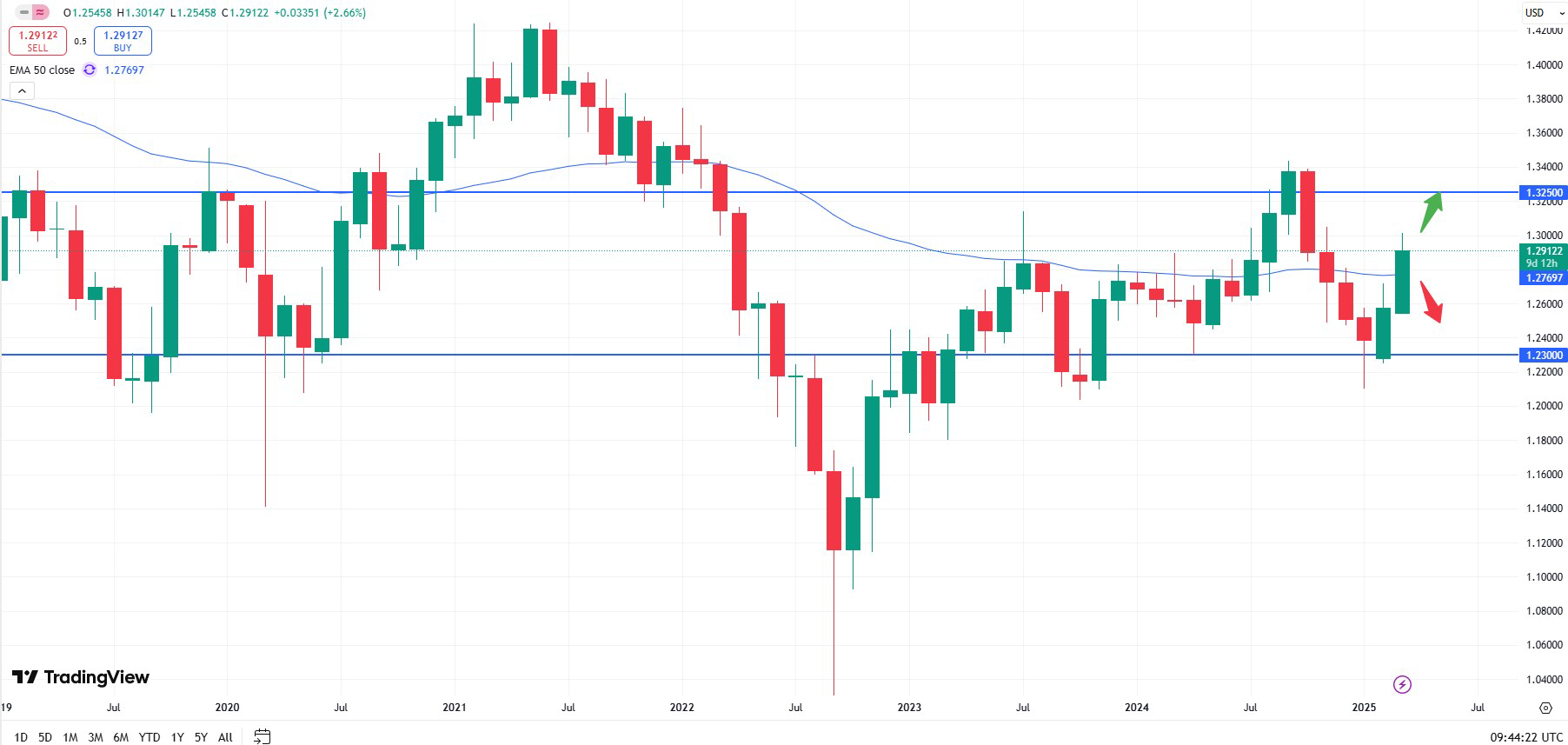1568x745 pixels.
Task: Select the 1.32500 horizontal line price label
Action: pyautogui.click(x=1544, y=192)
